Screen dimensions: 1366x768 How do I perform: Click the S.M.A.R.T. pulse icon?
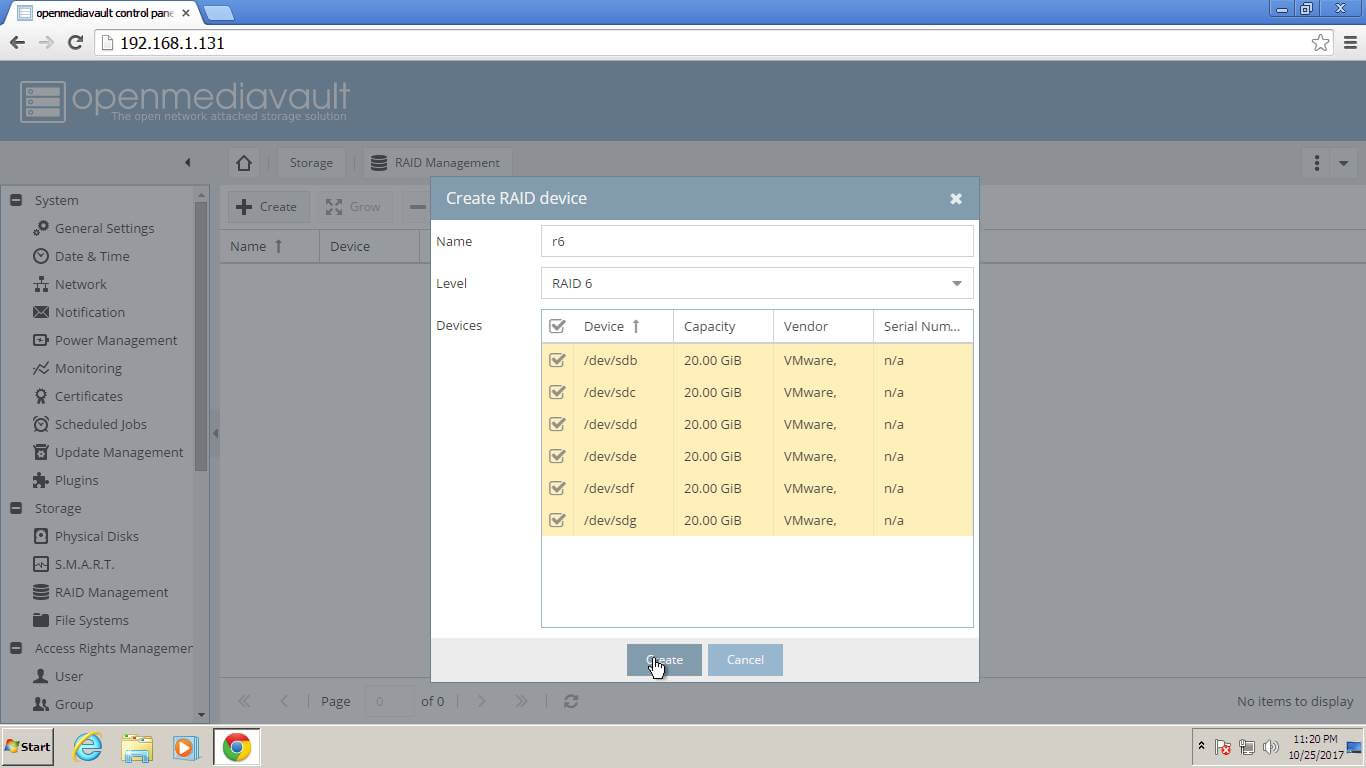click(x=41, y=564)
